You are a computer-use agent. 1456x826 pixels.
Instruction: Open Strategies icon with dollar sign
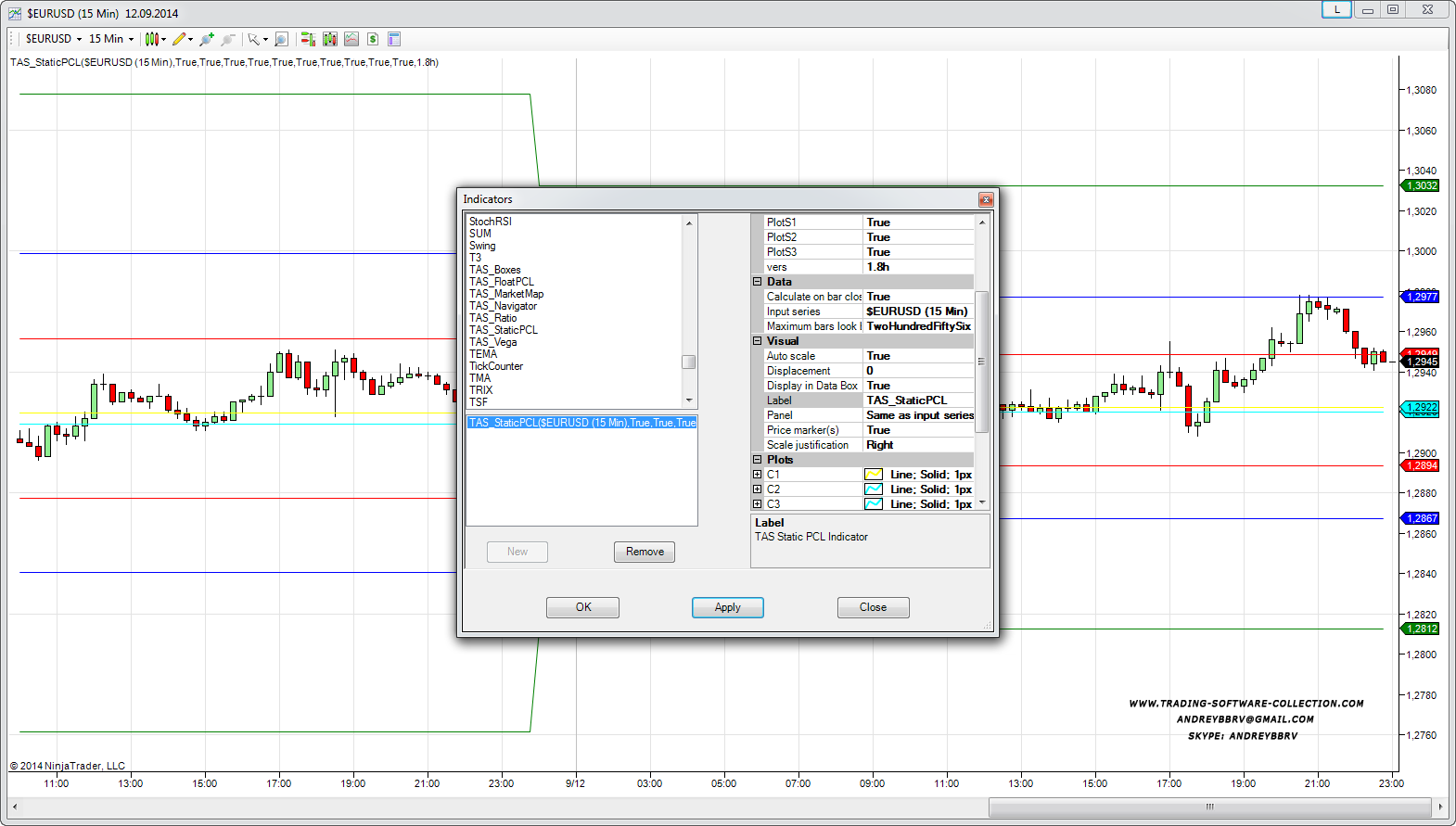pos(372,39)
